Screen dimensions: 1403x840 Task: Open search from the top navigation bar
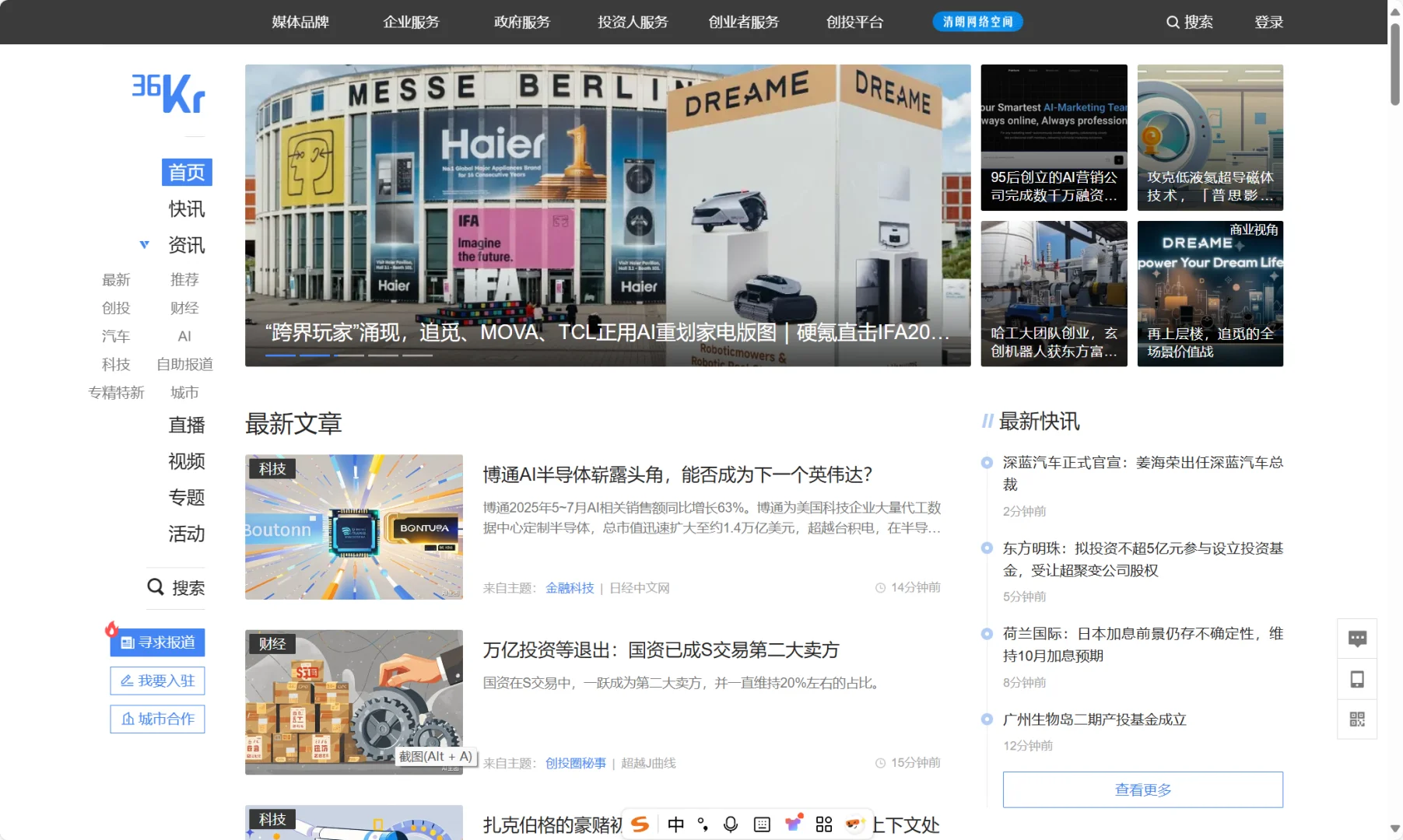pos(1189,22)
